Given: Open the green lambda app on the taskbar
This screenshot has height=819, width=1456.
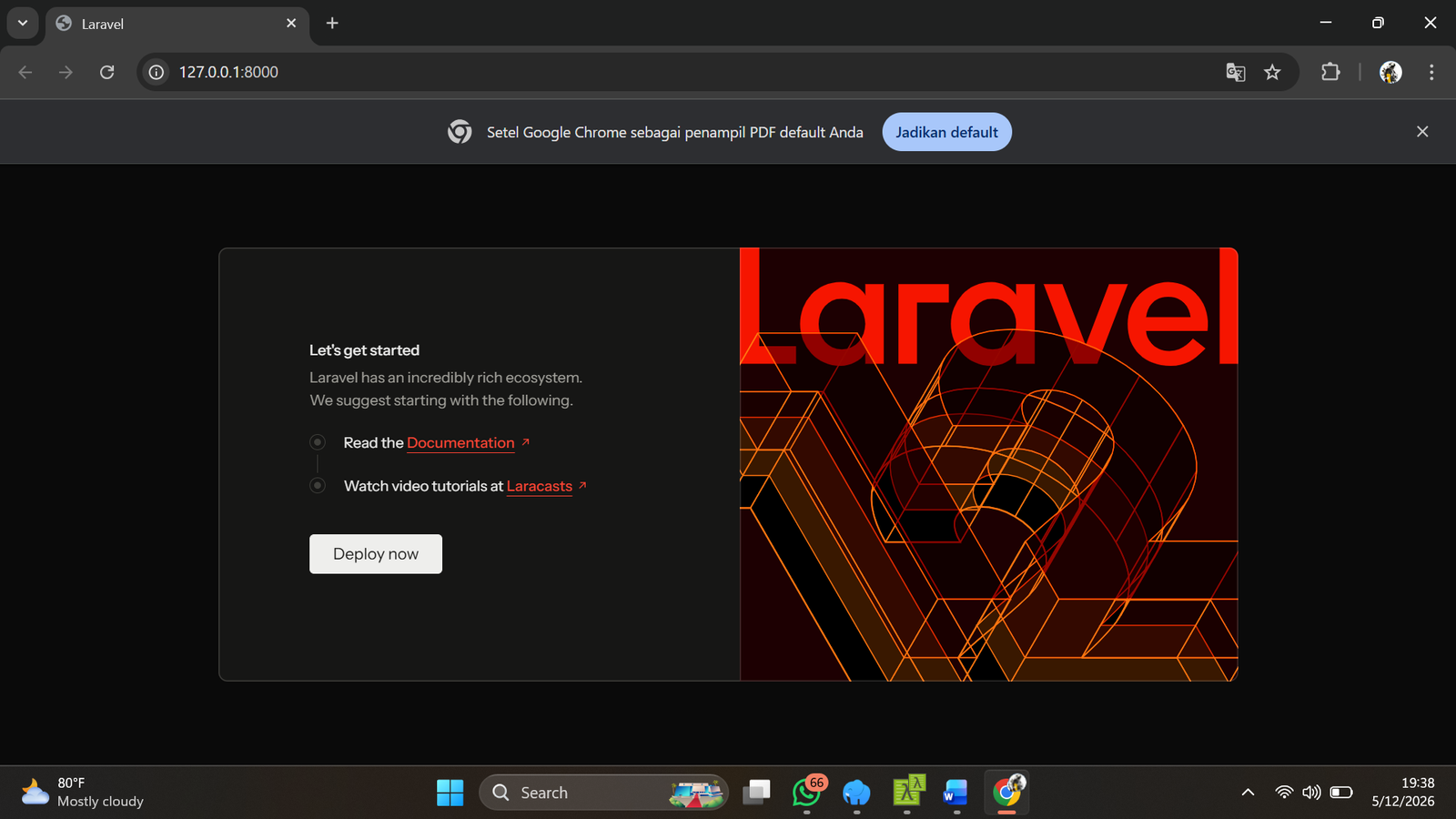Looking at the screenshot, I should pyautogui.click(x=907, y=793).
